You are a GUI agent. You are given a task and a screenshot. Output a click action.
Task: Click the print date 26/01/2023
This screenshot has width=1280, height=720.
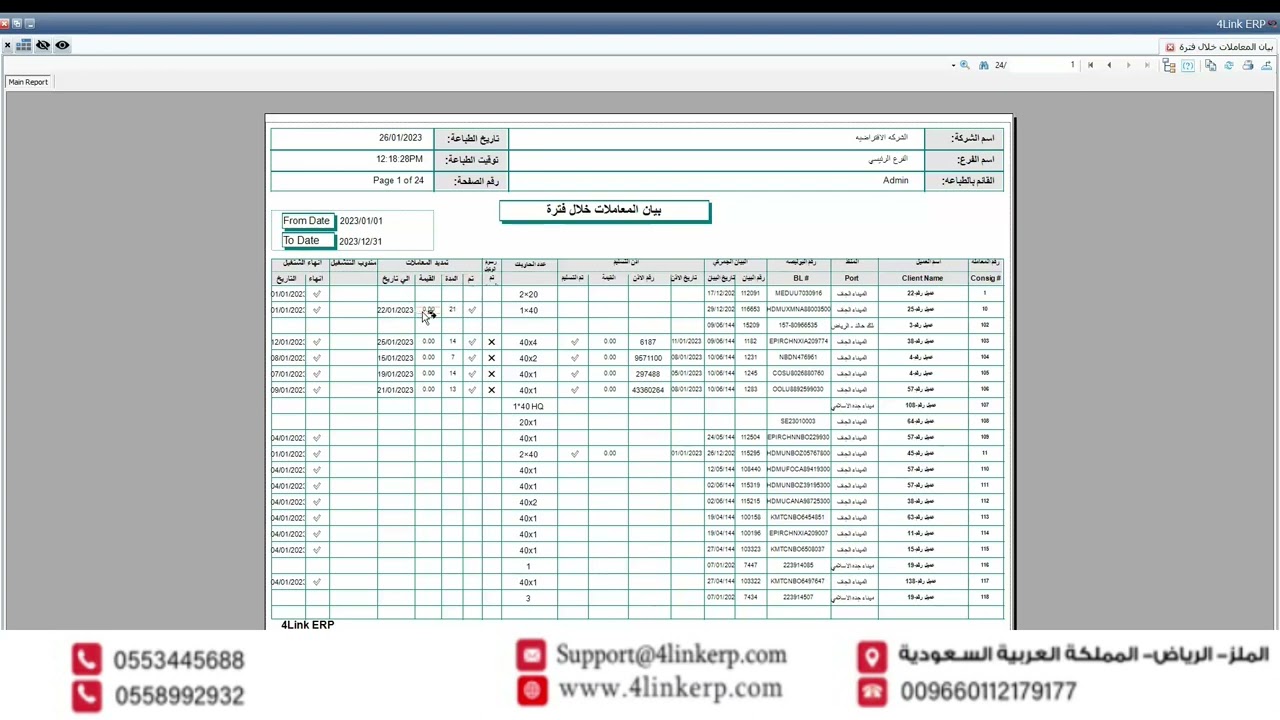click(400, 138)
